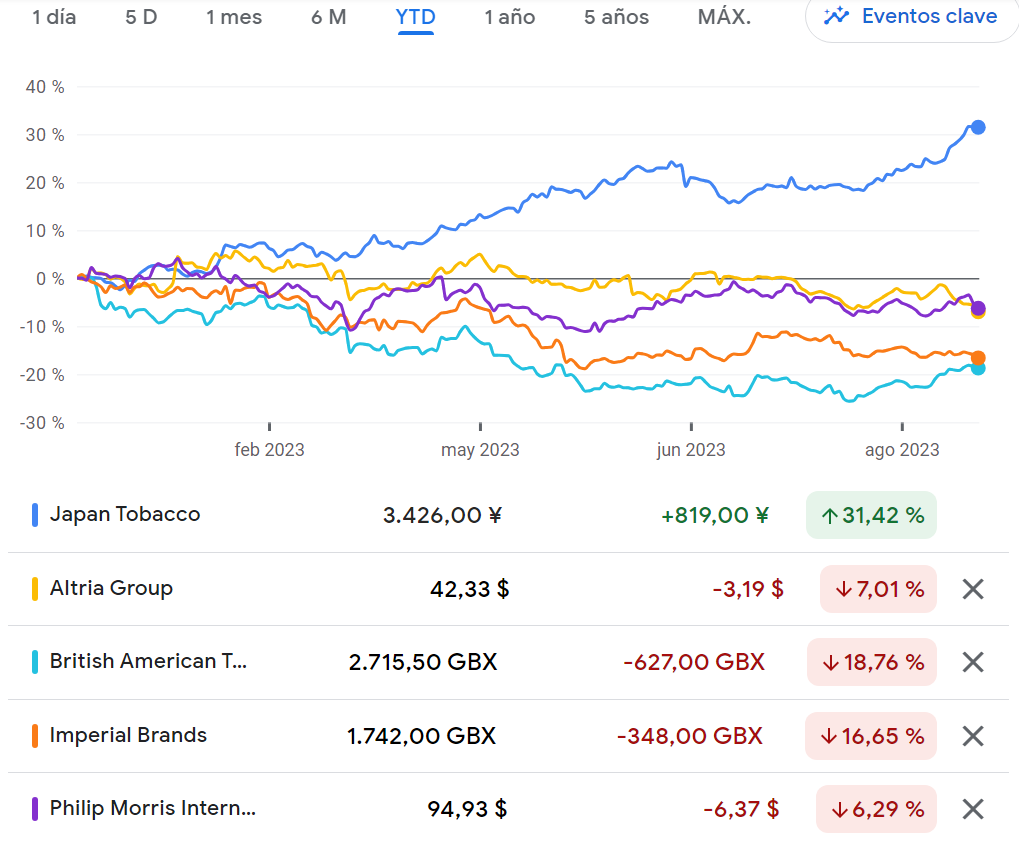Click the orange Imperial Brands color marker

pyautogui.click(x=35, y=736)
